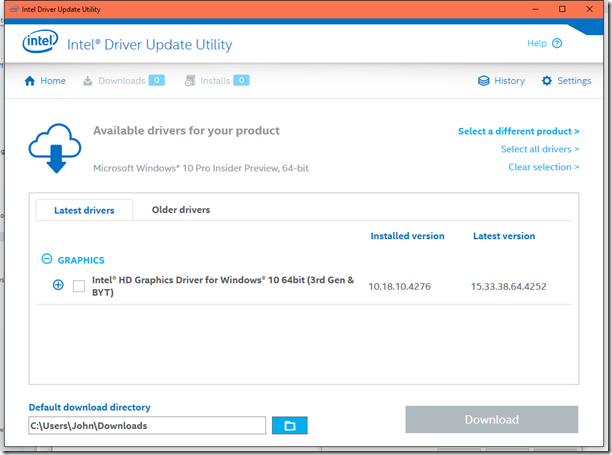The height and width of the screenshot is (455, 612).
Task: Click the Clear selection link
Action: click(x=543, y=167)
